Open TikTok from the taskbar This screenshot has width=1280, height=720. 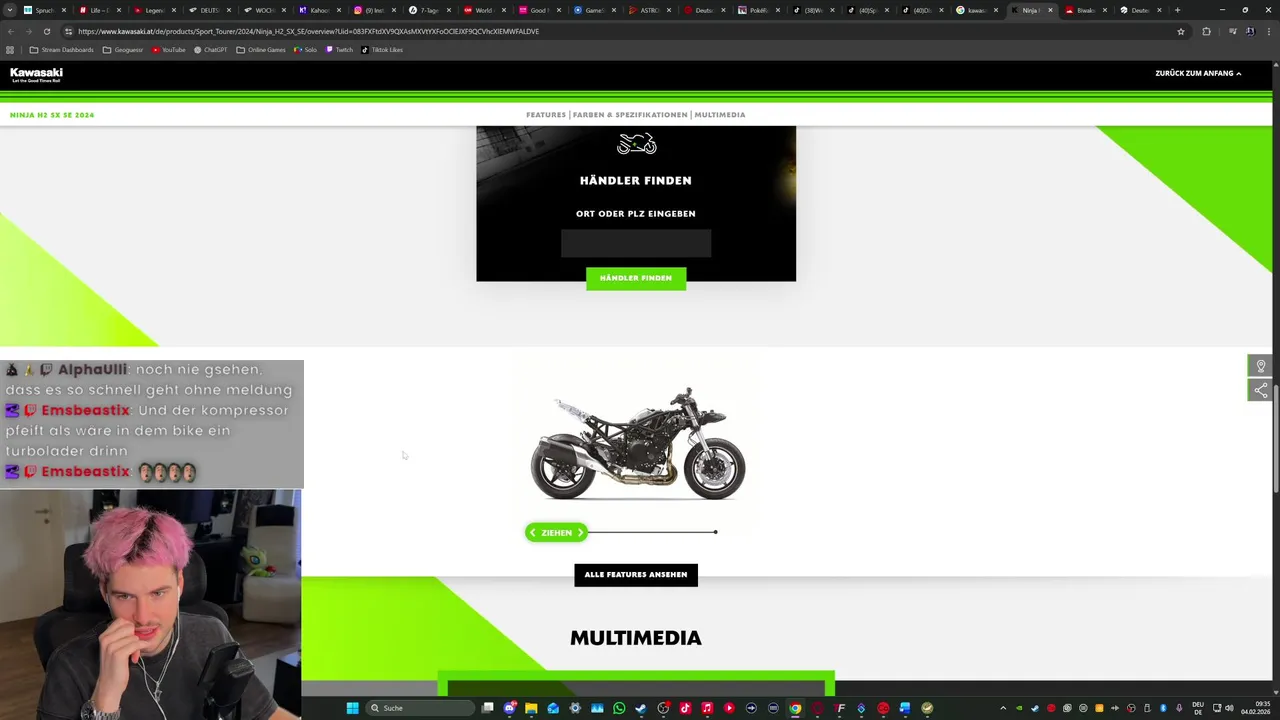coord(685,708)
